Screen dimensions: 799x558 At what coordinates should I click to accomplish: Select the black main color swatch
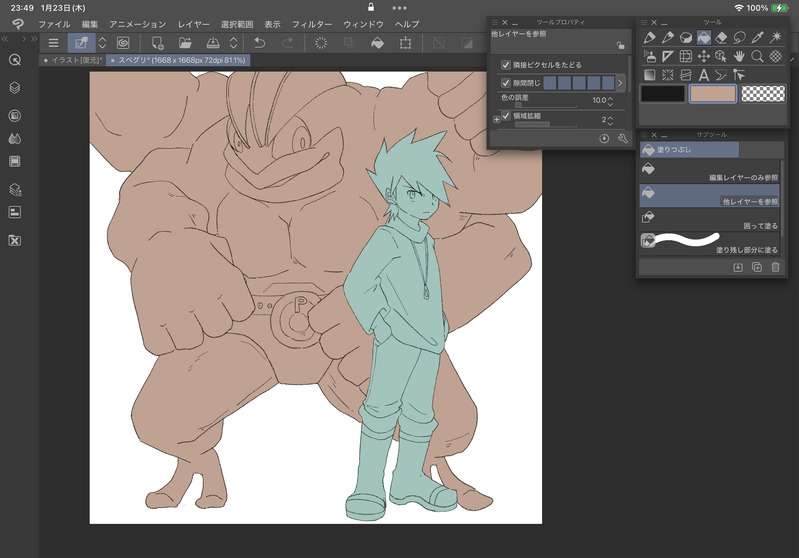pyautogui.click(x=662, y=93)
